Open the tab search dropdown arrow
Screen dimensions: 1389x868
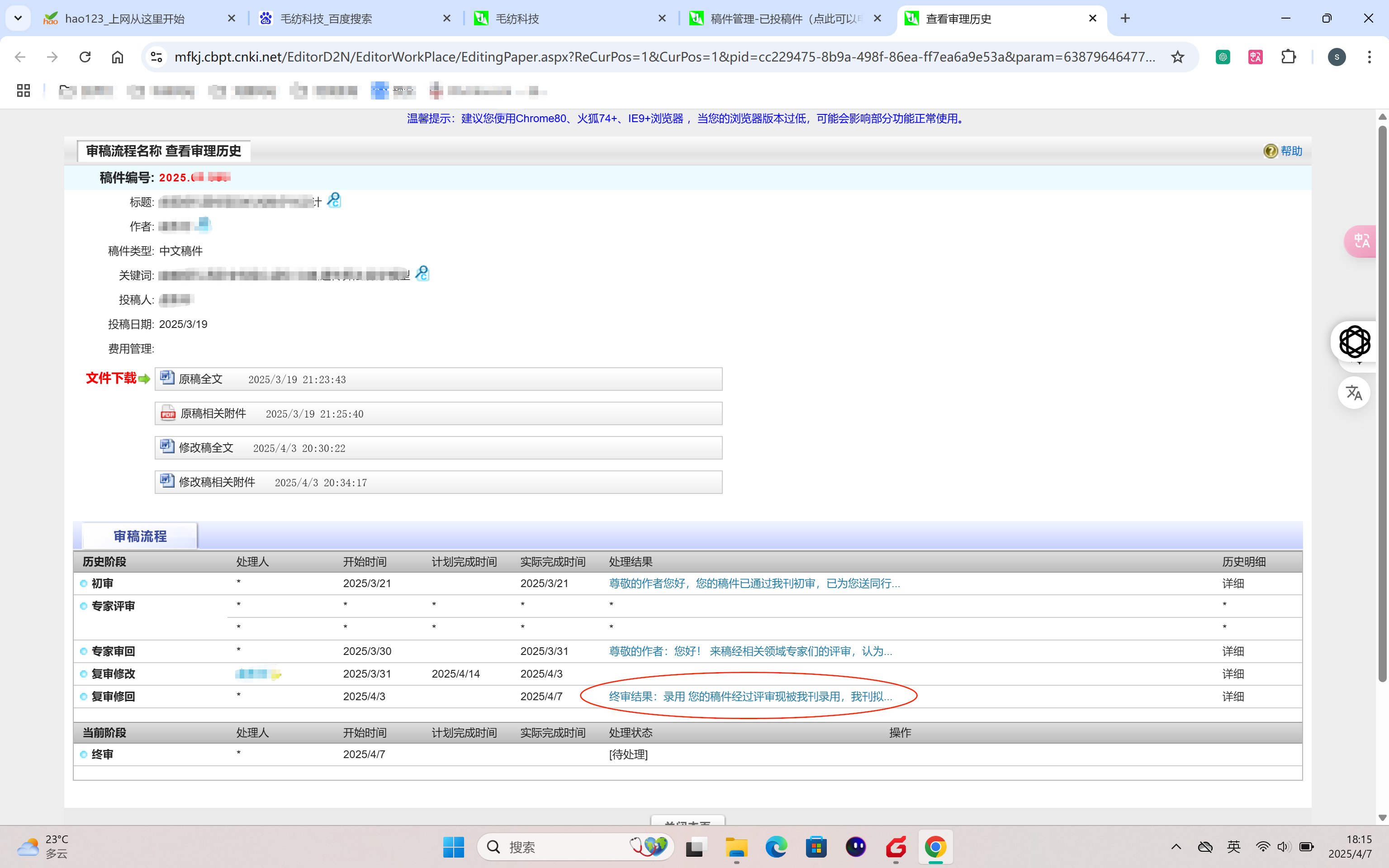pos(18,19)
